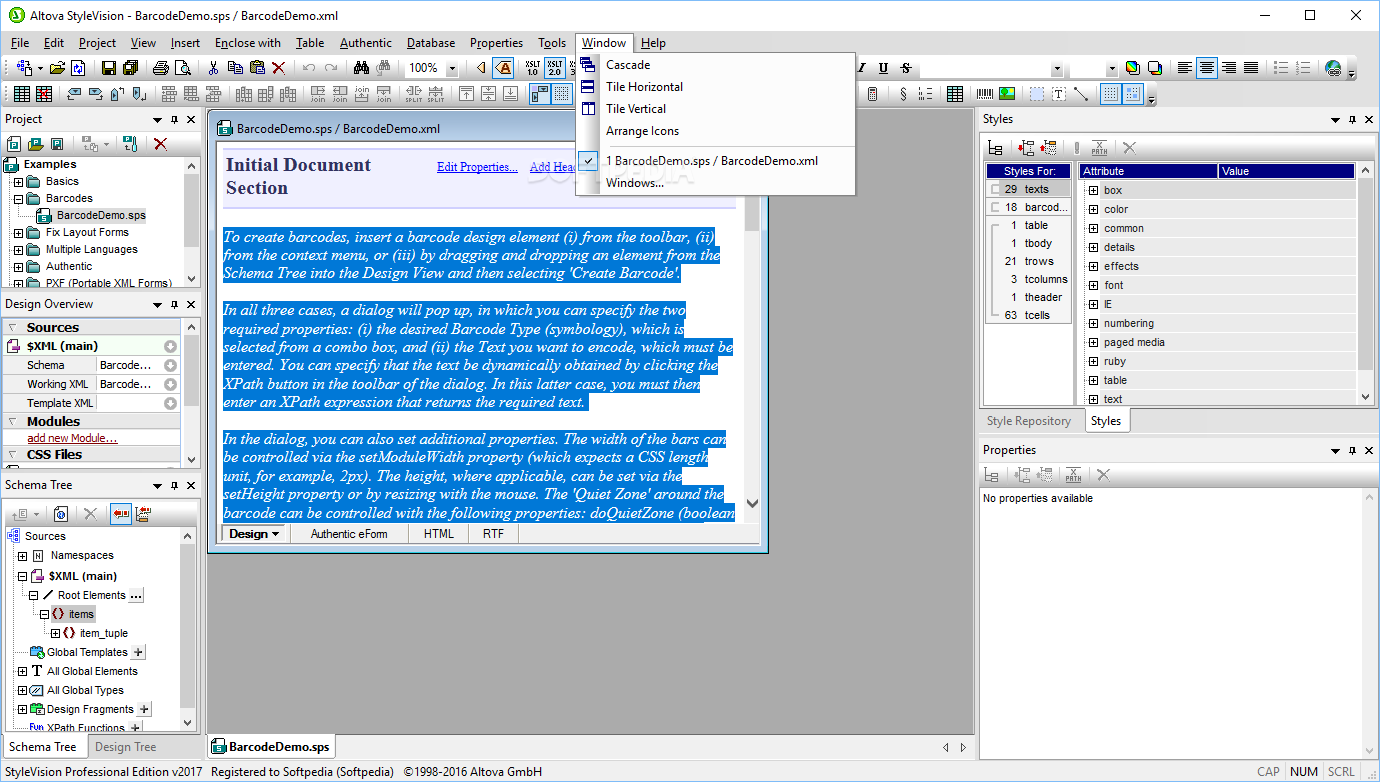The height and width of the screenshot is (782, 1380).
Task: Insert a hyperlink with the globe icon
Action: (x=1333, y=68)
